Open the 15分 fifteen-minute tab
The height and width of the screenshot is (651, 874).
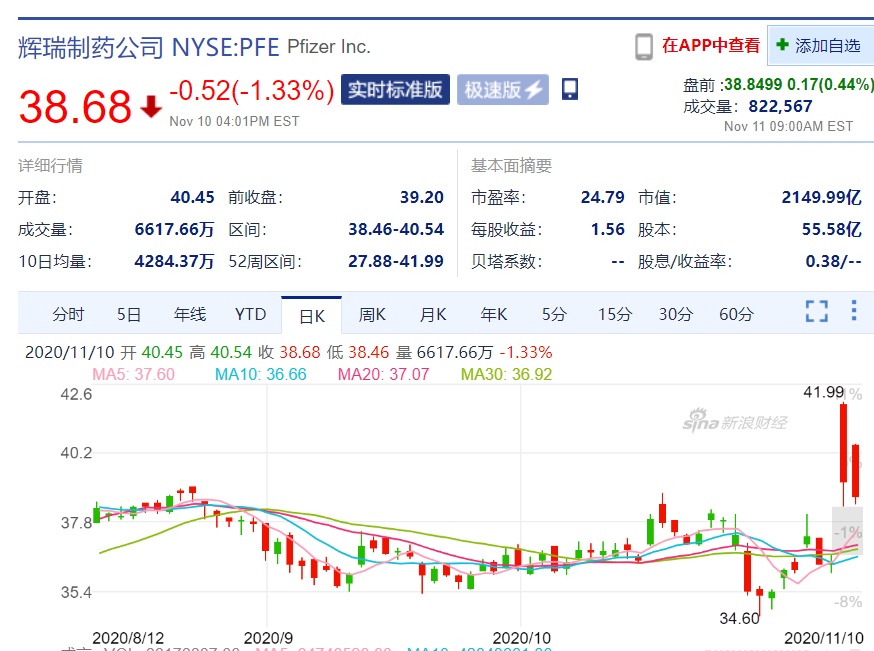point(615,314)
